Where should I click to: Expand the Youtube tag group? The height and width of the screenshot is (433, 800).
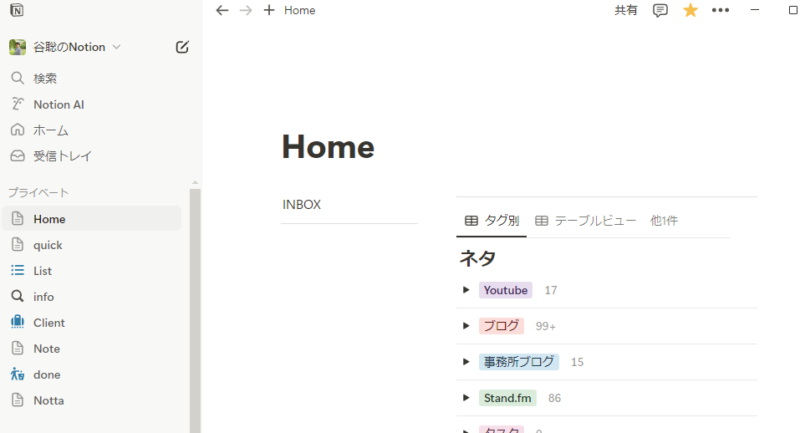(466, 290)
